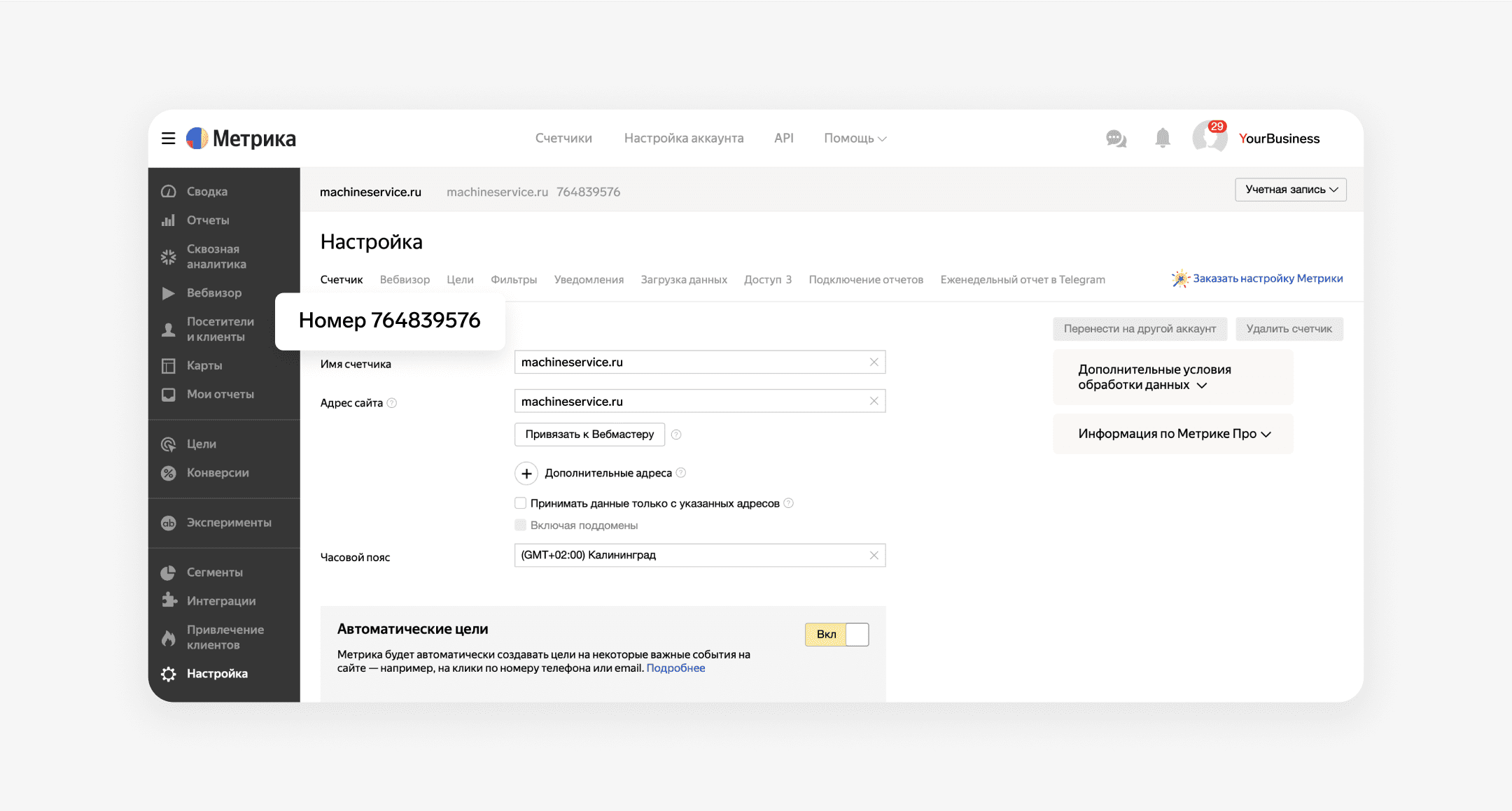Click the Metrika logo
Viewport: 1512px width, 811px height.
pyautogui.click(x=241, y=139)
